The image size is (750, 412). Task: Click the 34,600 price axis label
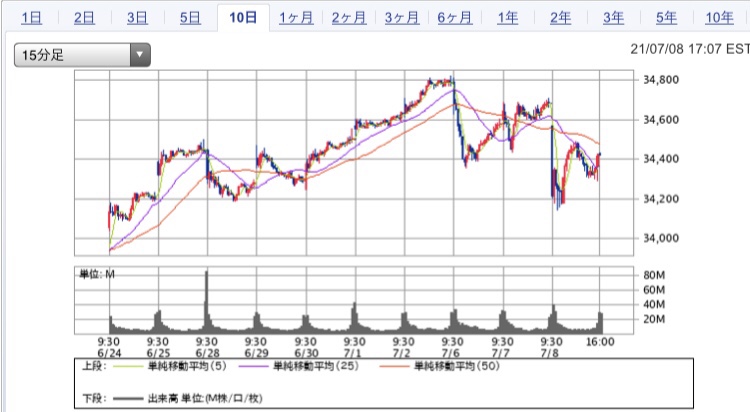pyautogui.click(x=661, y=120)
